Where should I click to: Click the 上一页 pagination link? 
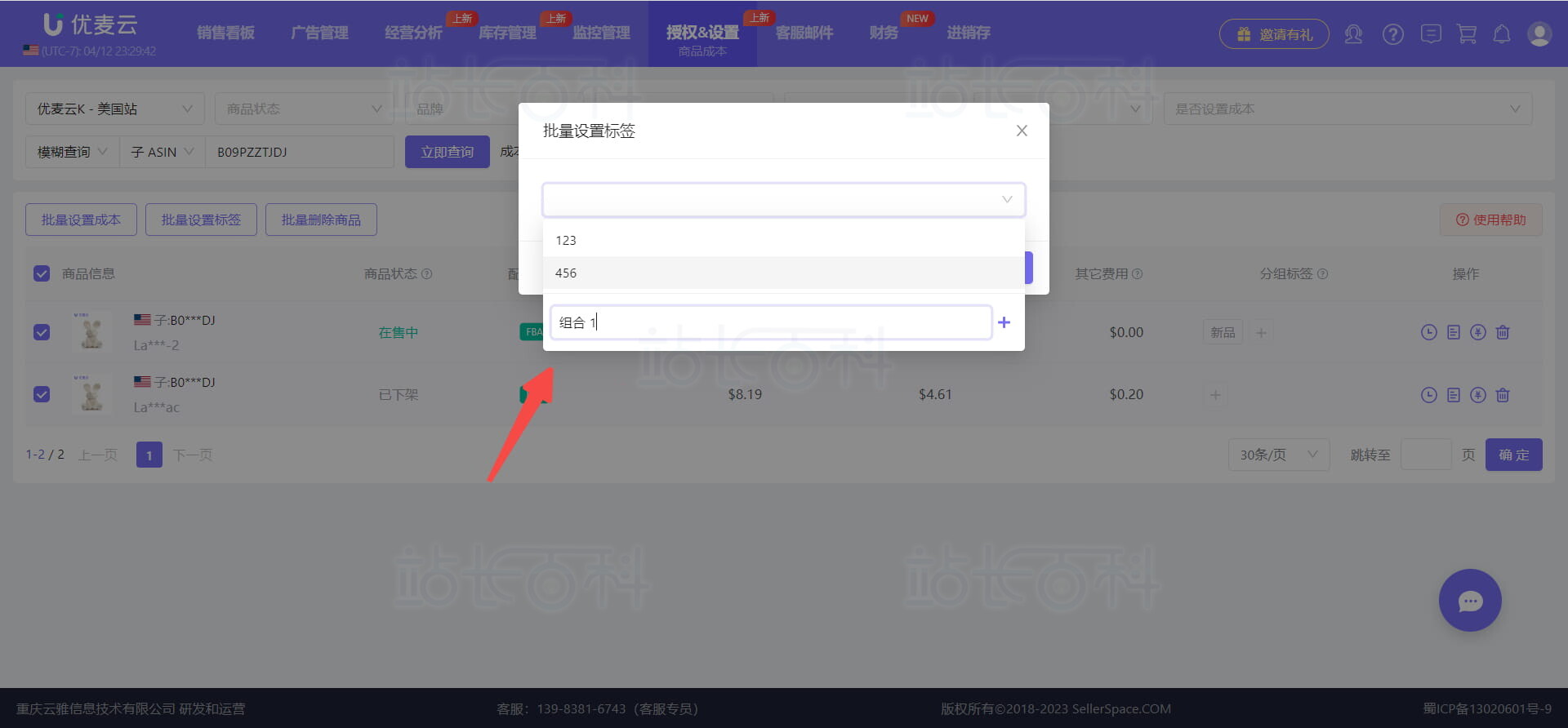[x=97, y=455]
